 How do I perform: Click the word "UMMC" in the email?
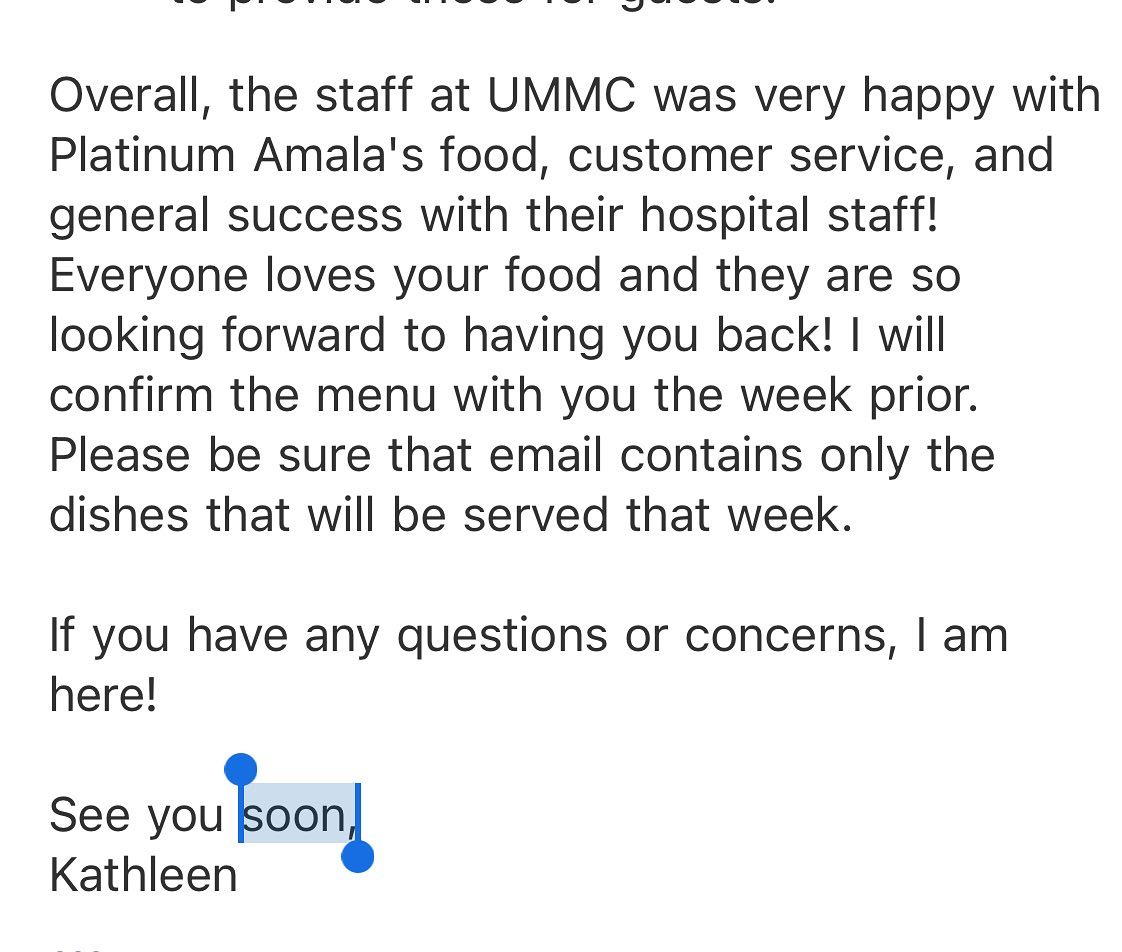(x=561, y=94)
